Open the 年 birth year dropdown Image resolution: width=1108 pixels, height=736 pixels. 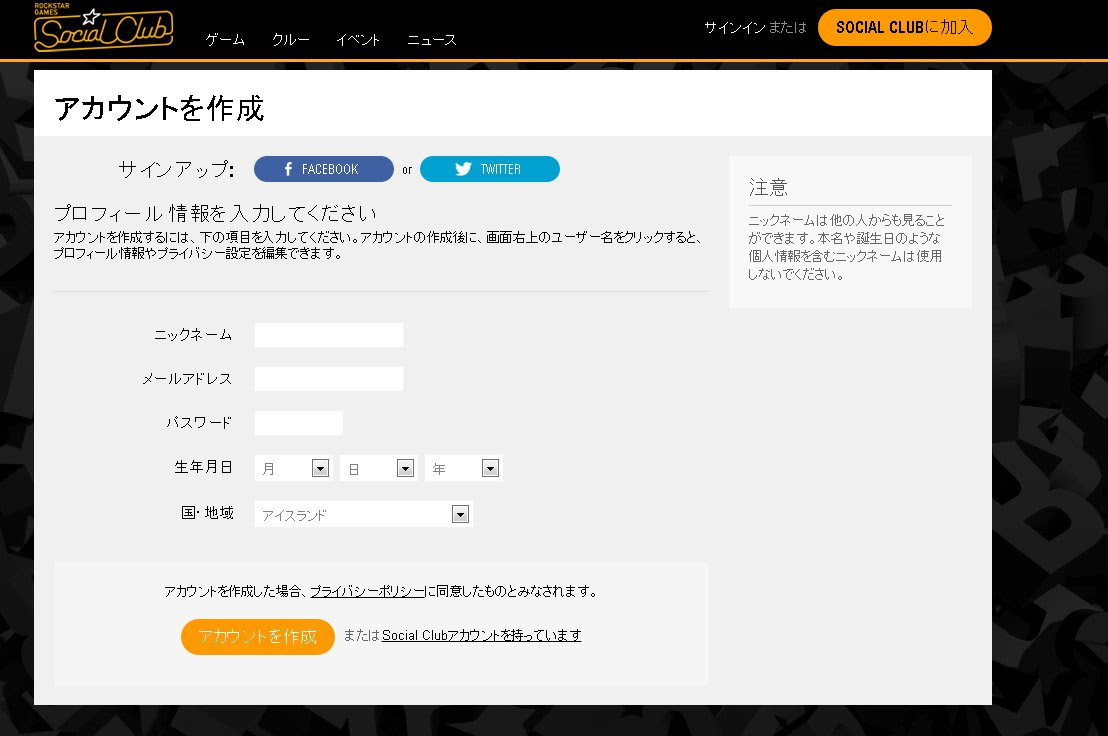463,468
